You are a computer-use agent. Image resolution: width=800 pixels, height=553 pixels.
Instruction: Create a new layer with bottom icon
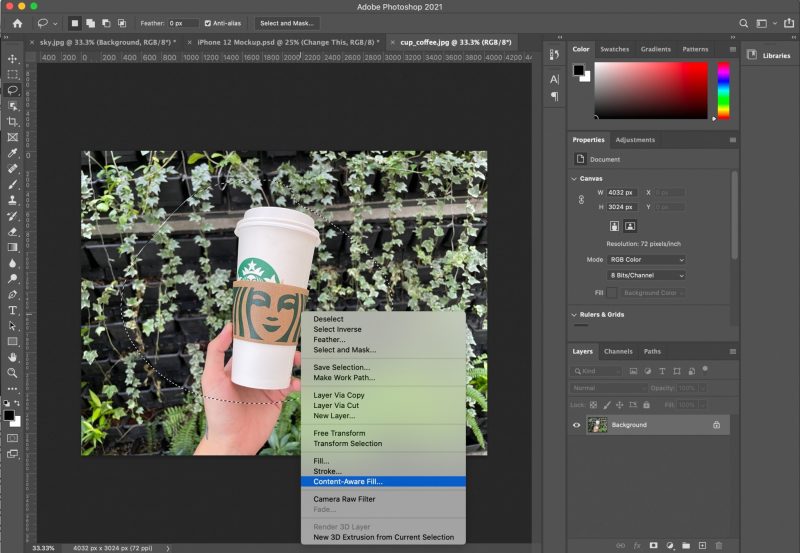coord(703,545)
